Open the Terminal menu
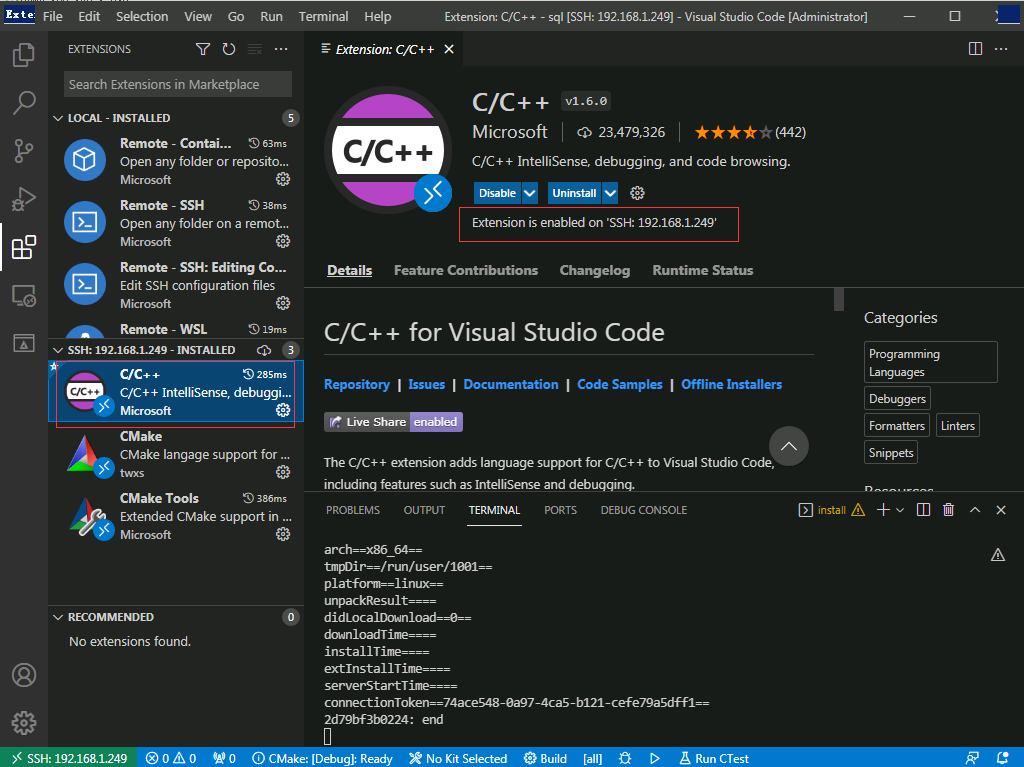The width and height of the screenshot is (1024, 767). coord(323,16)
